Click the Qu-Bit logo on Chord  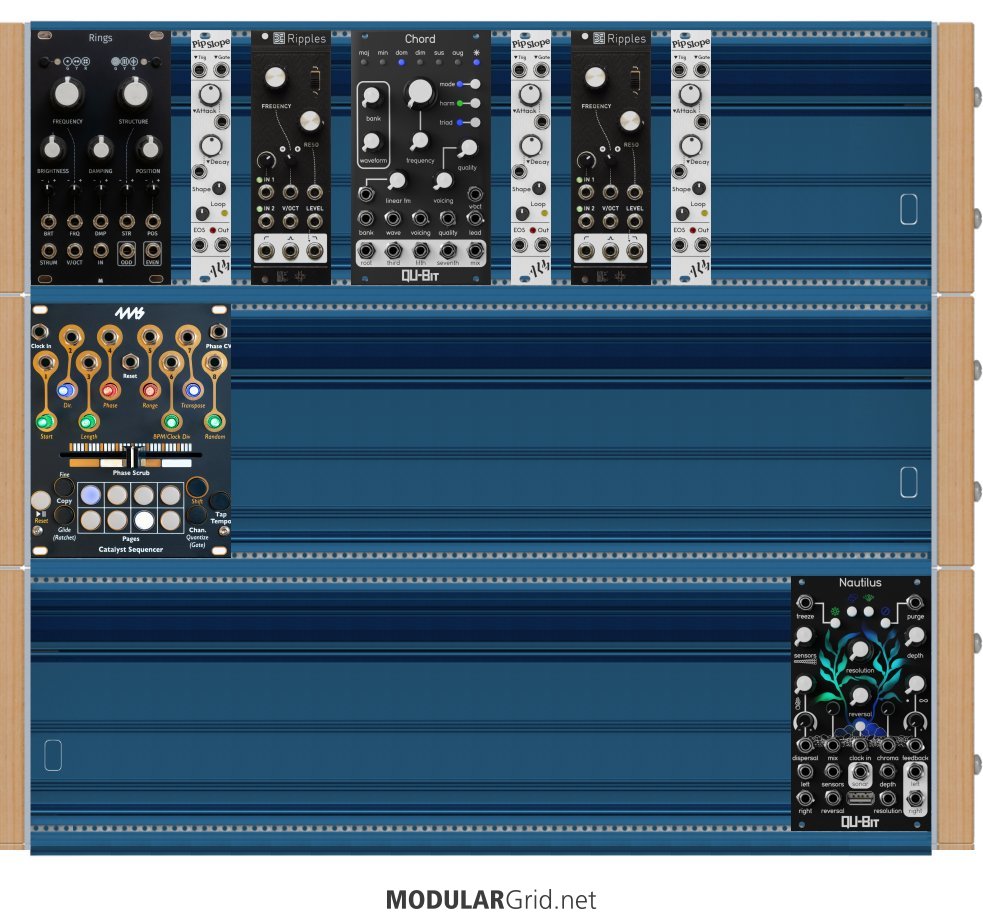pos(420,275)
